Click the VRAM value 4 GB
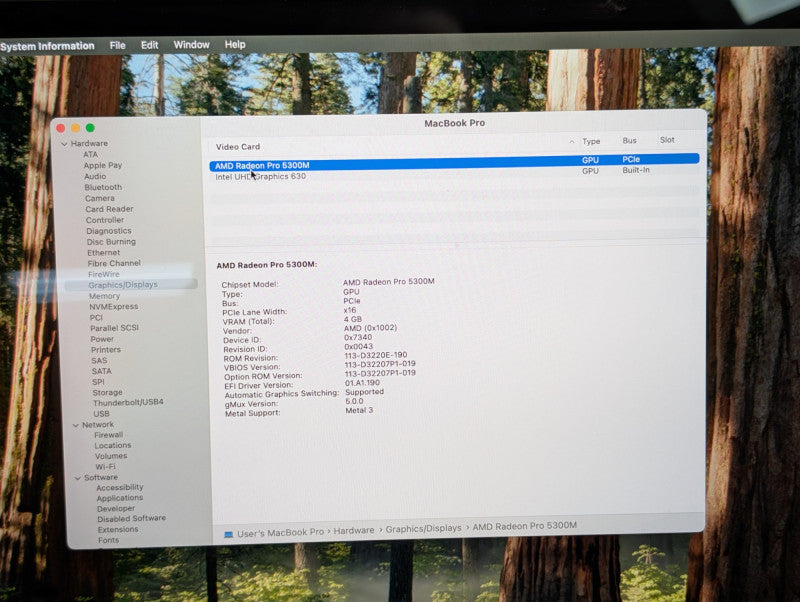 (x=353, y=319)
